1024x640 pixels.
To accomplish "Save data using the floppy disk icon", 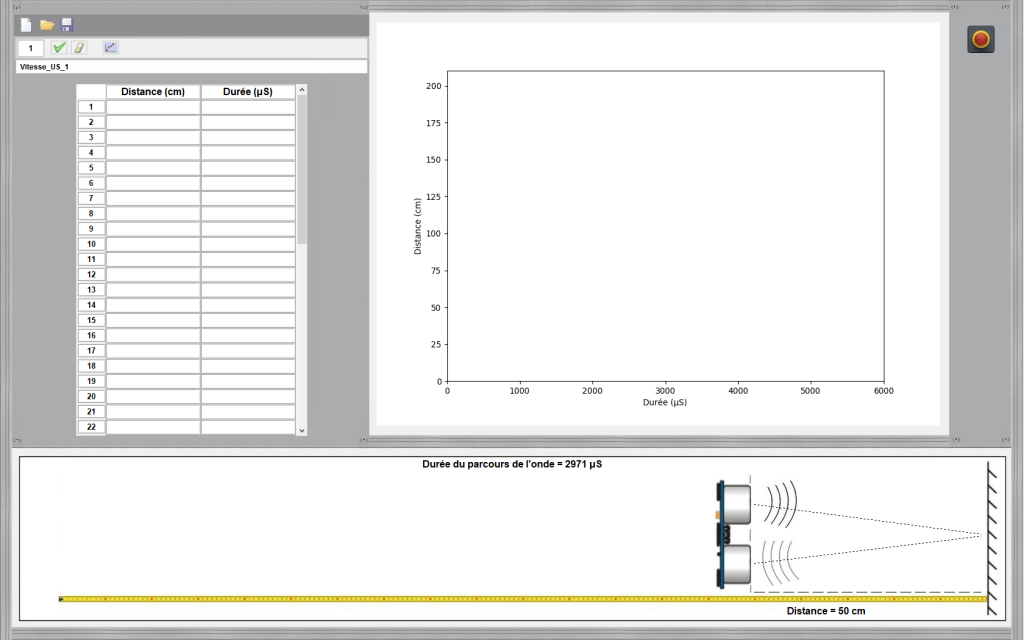I will pyautogui.click(x=67, y=25).
